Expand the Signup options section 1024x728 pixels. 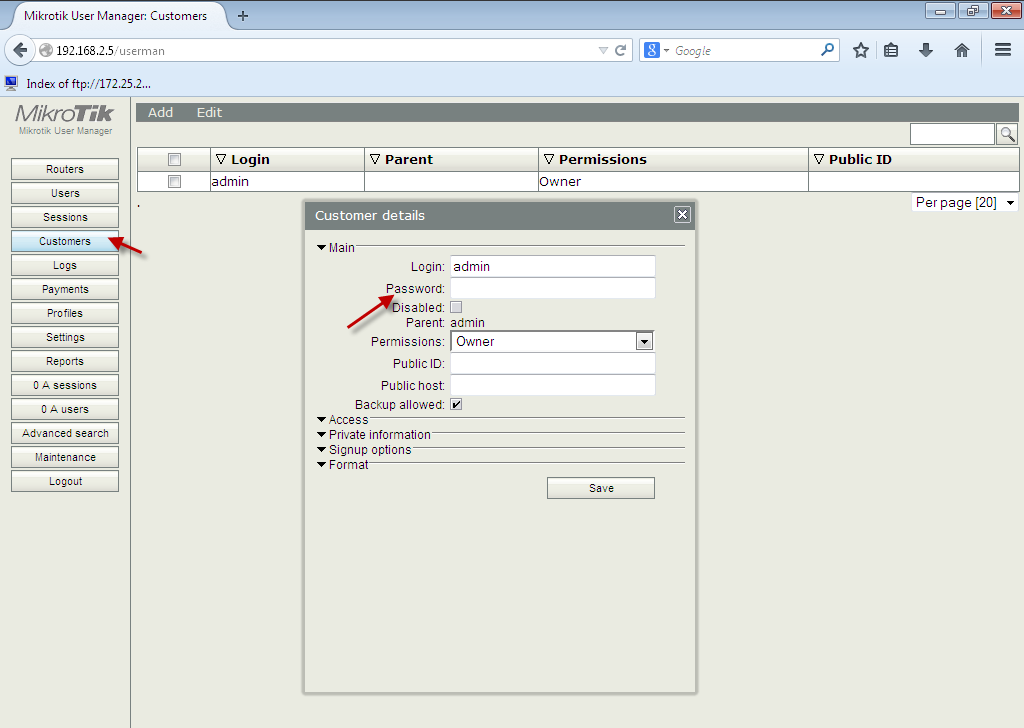tap(364, 450)
